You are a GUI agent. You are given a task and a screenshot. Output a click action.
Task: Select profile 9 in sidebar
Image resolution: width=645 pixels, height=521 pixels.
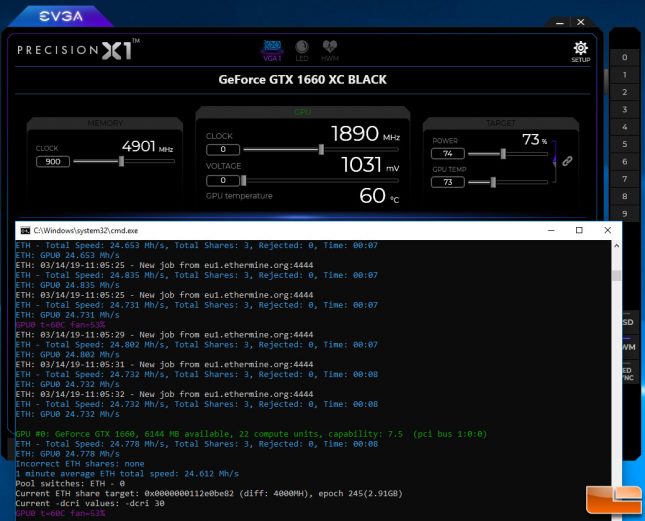click(624, 213)
